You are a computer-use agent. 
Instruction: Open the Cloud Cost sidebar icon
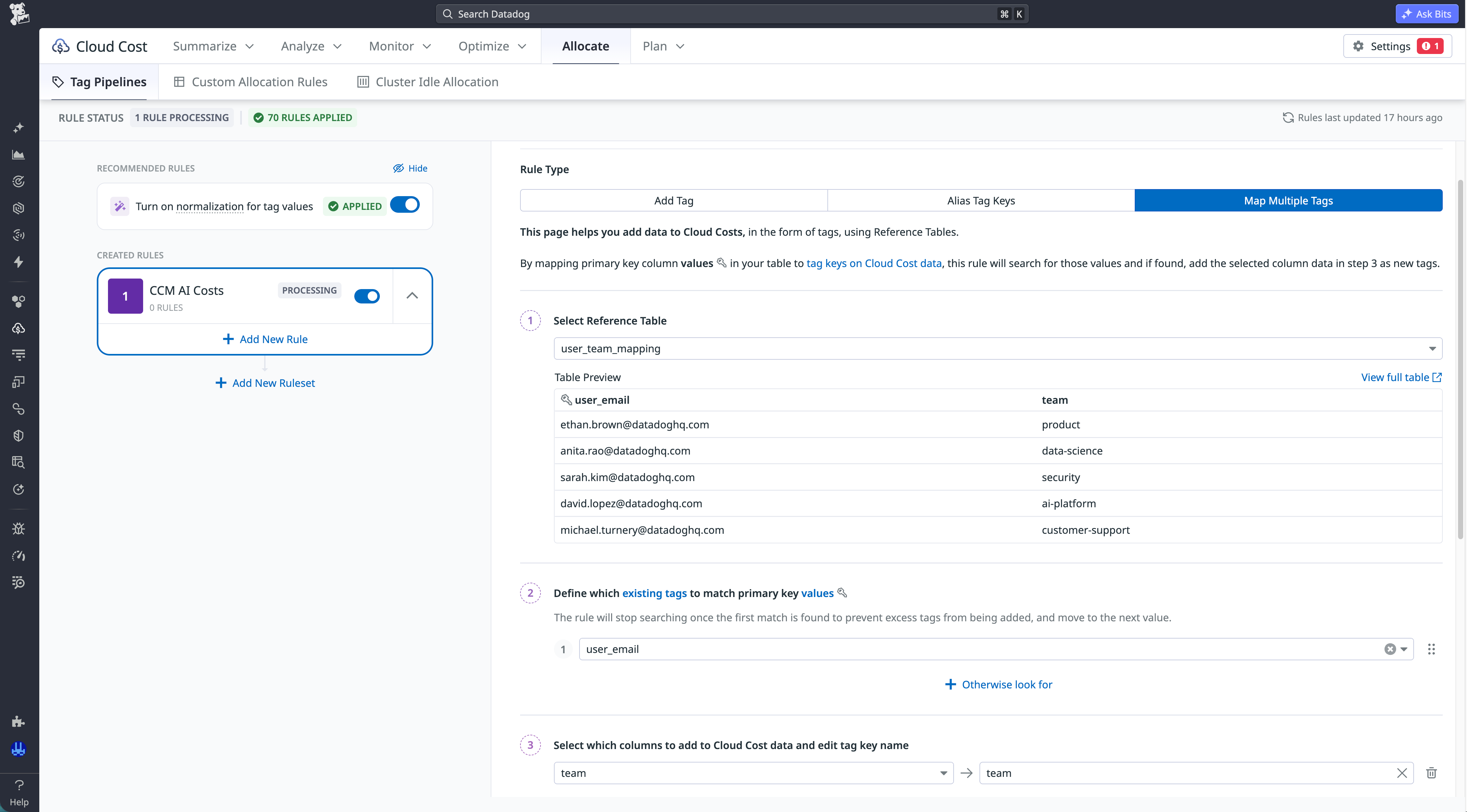pyautogui.click(x=19, y=328)
